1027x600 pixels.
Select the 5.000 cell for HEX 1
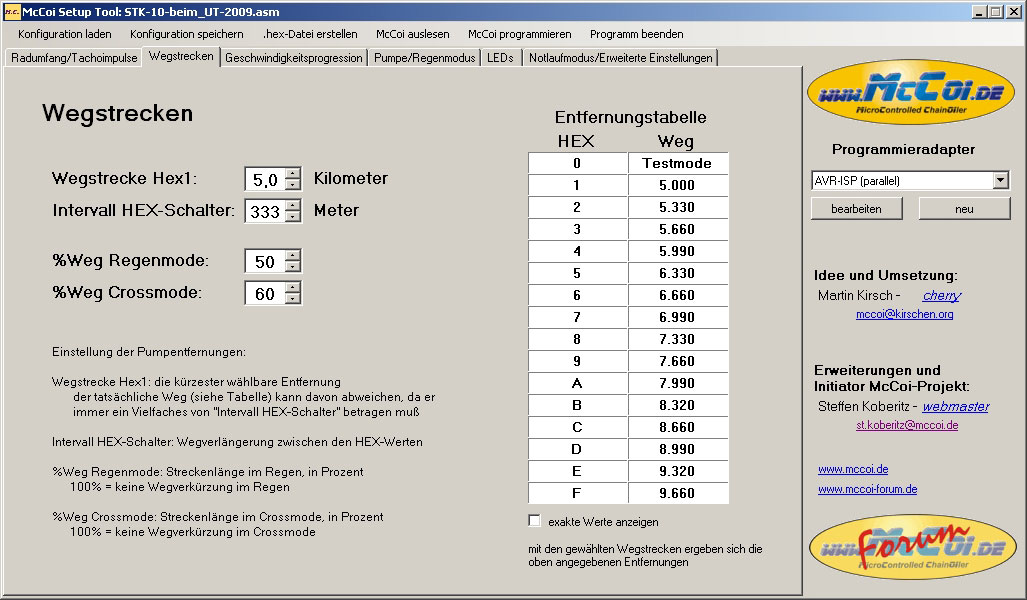[x=677, y=185]
